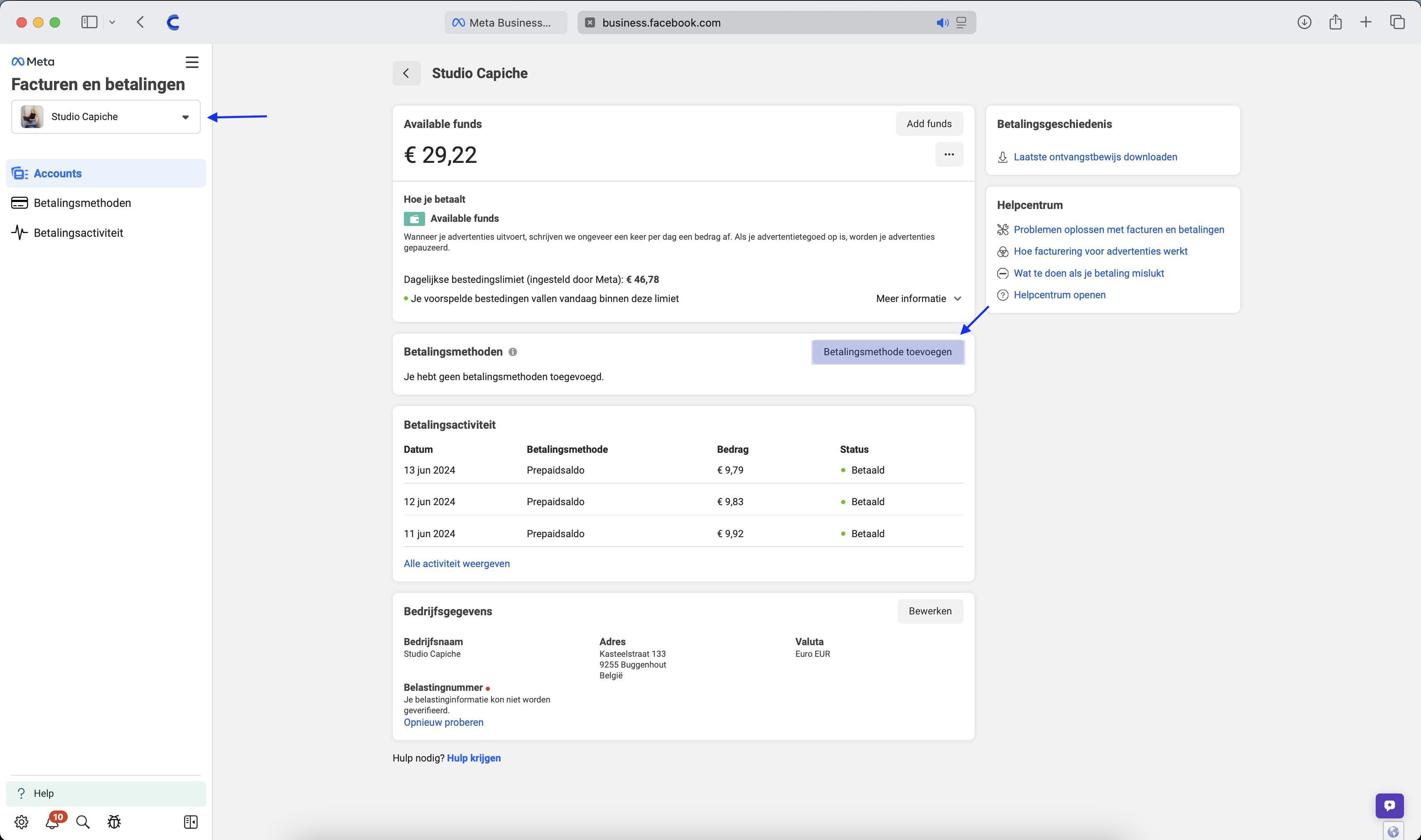This screenshot has height=840, width=1421.
Task: Click Bewerken for Bedrijfsgegevens
Action: click(930, 612)
